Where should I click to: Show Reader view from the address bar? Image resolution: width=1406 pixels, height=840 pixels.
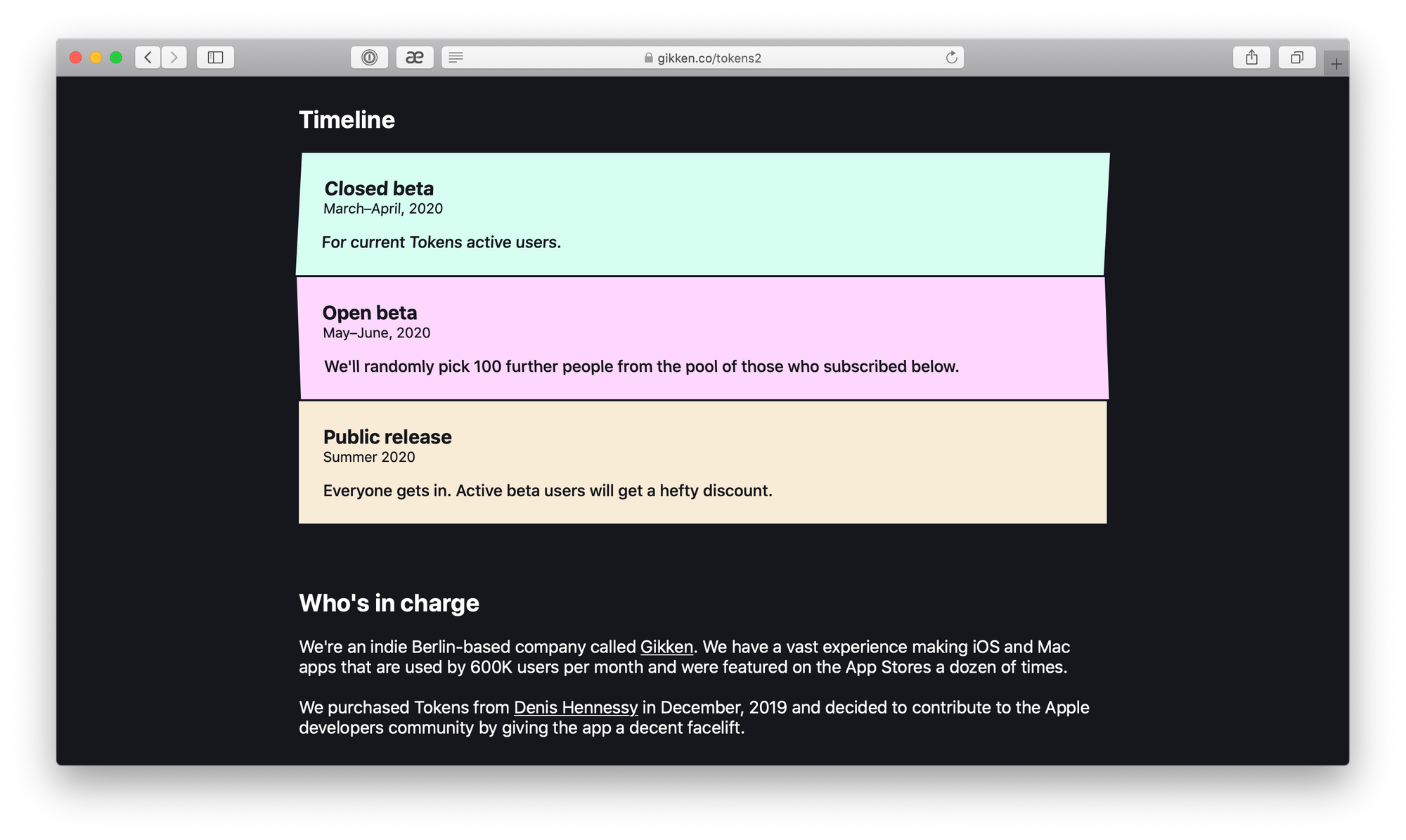click(x=456, y=58)
